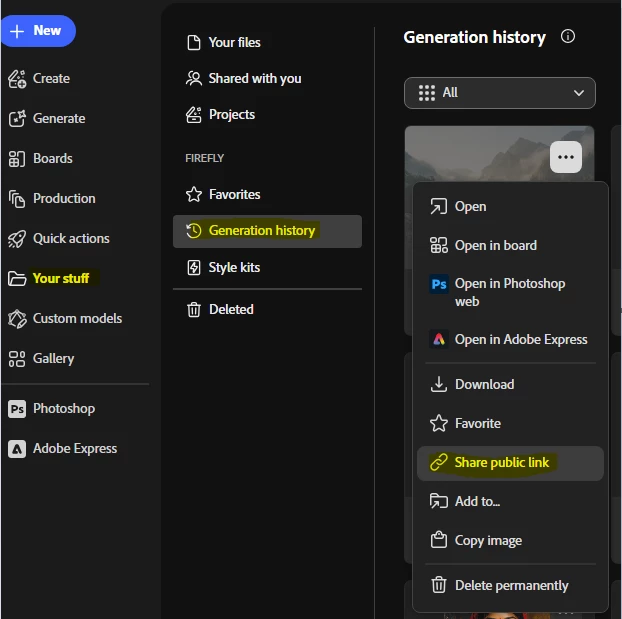Choose the Add to... menu entry
Screen dimensions: 622x619
point(510,502)
